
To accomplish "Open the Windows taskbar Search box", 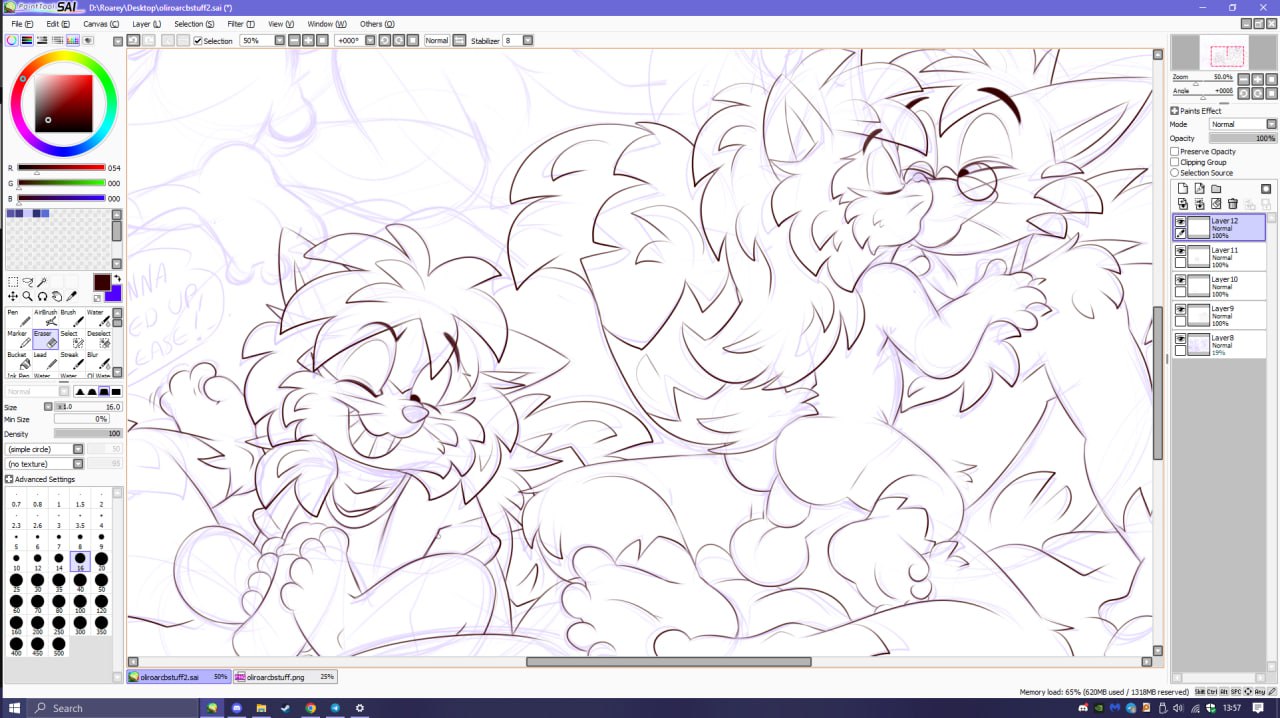I will (110, 708).
